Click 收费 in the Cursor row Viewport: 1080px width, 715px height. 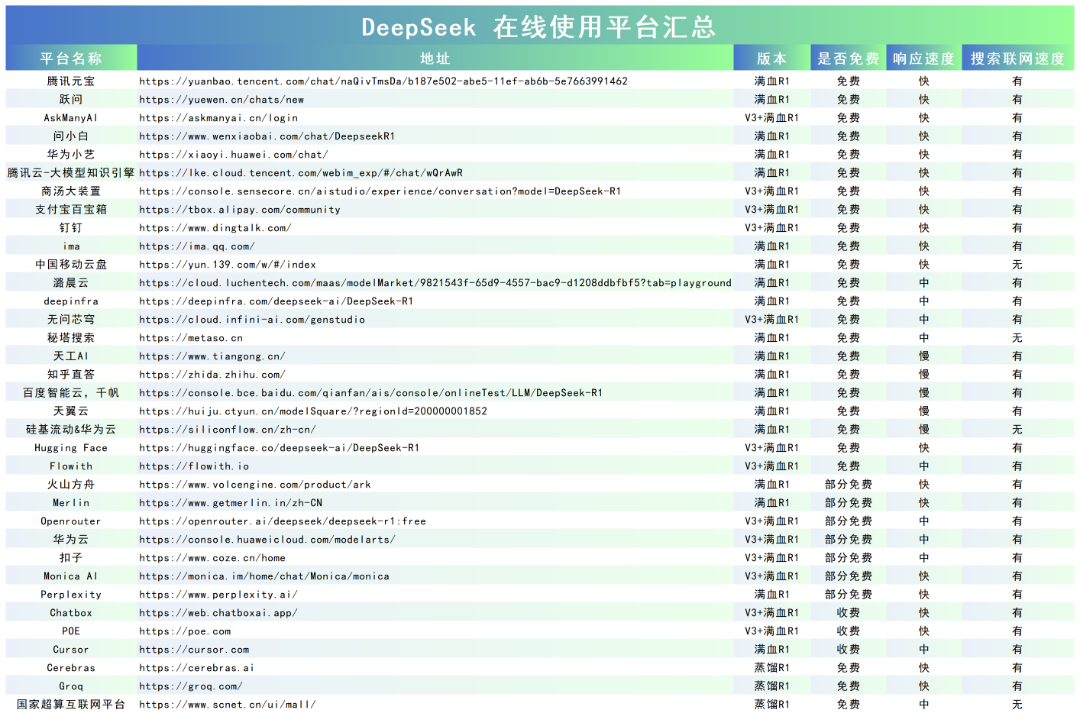point(848,650)
